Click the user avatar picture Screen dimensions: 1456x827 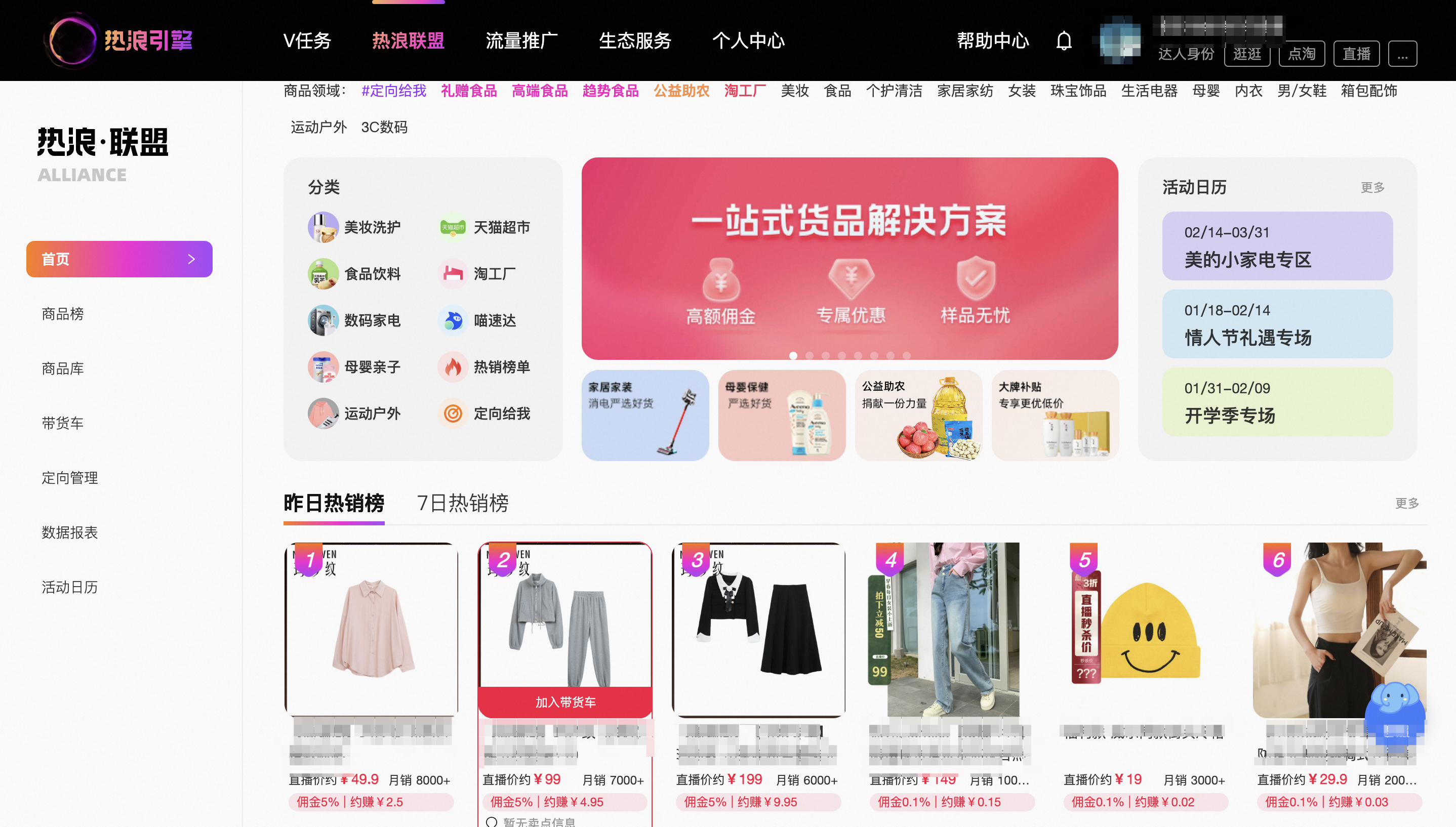coord(1120,40)
